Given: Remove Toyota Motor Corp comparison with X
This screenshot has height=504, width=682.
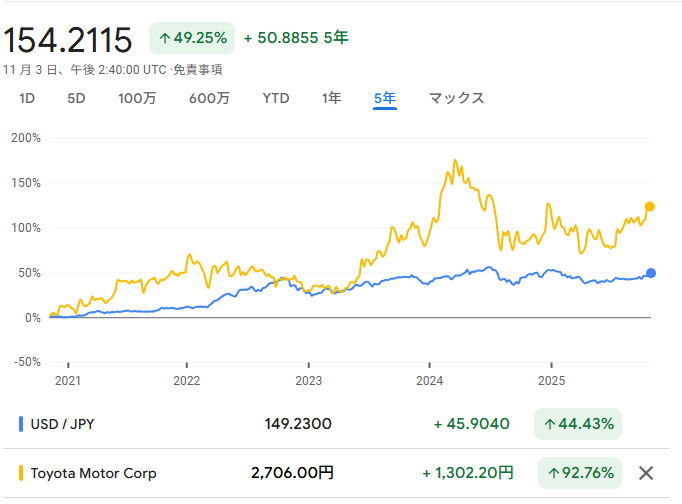Looking at the screenshot, I should (646, 473).
